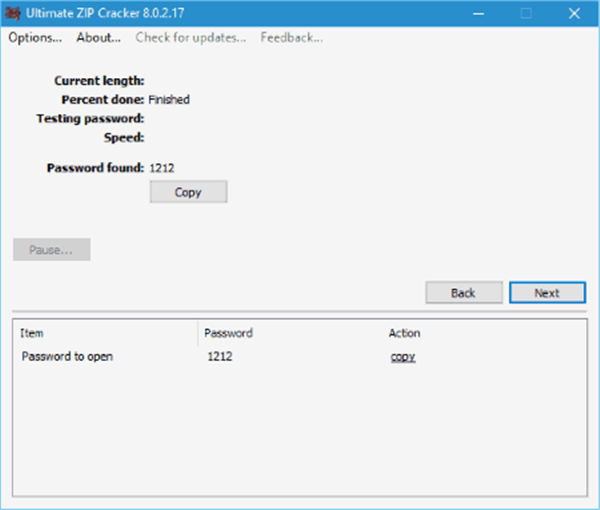Click the Next button

[546, 293]
